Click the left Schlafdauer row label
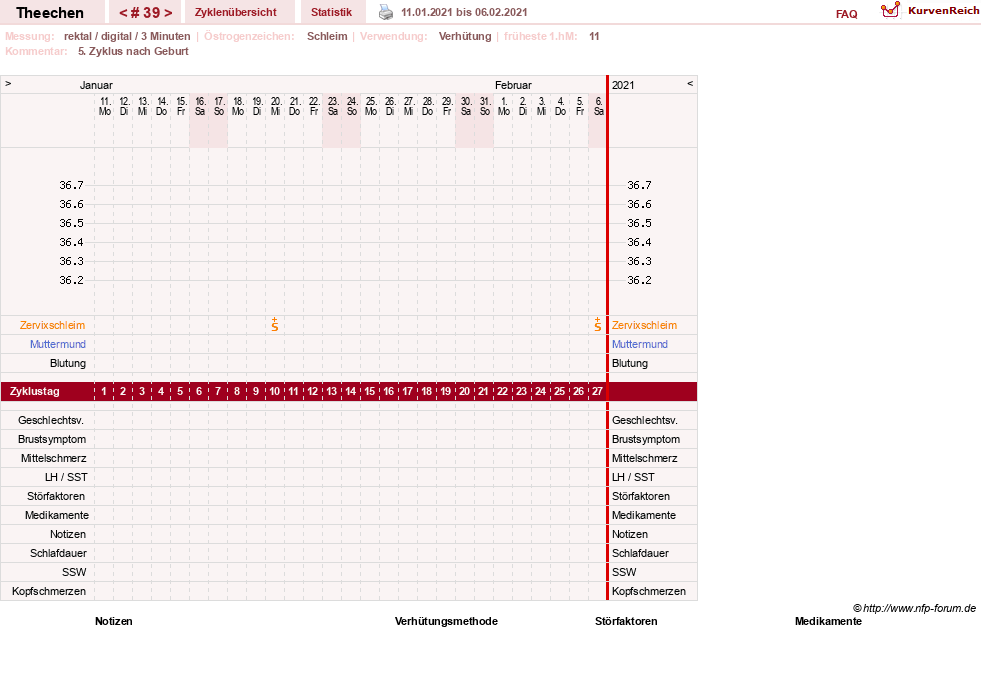 [58, 553]
